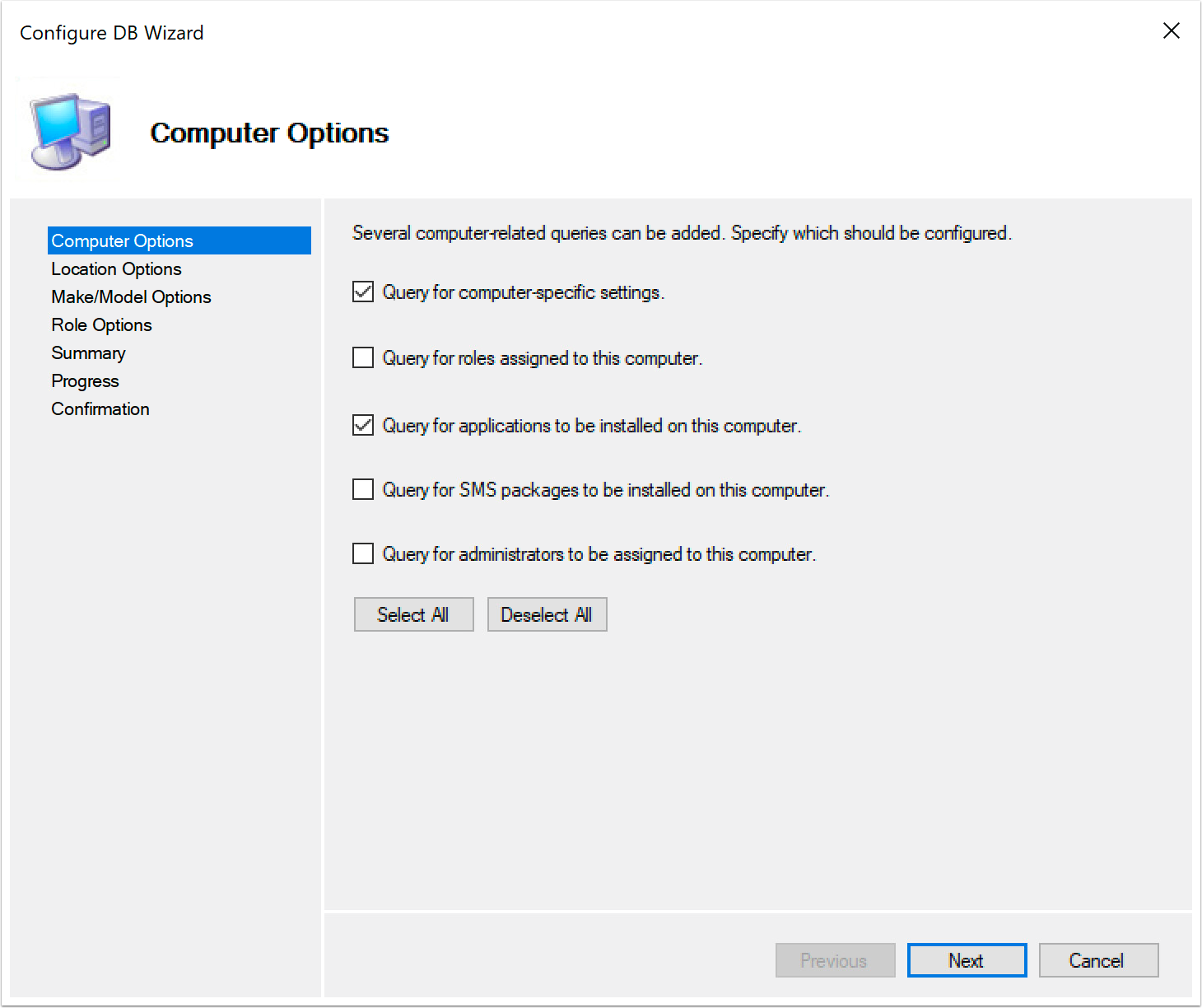Image resolution: width=1202 pixels, height=1008 pixels.
Task: Select the Progress step in sidebar
Action: pos(85,380)
